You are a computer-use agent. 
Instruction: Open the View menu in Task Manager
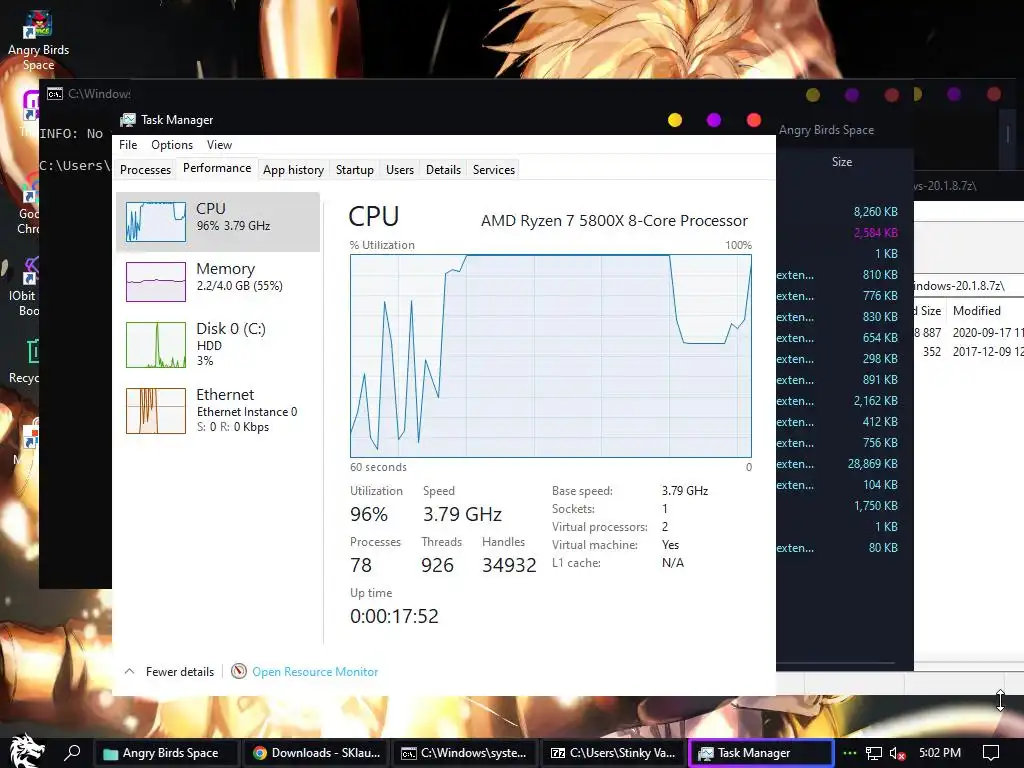[x=219, y=145]
